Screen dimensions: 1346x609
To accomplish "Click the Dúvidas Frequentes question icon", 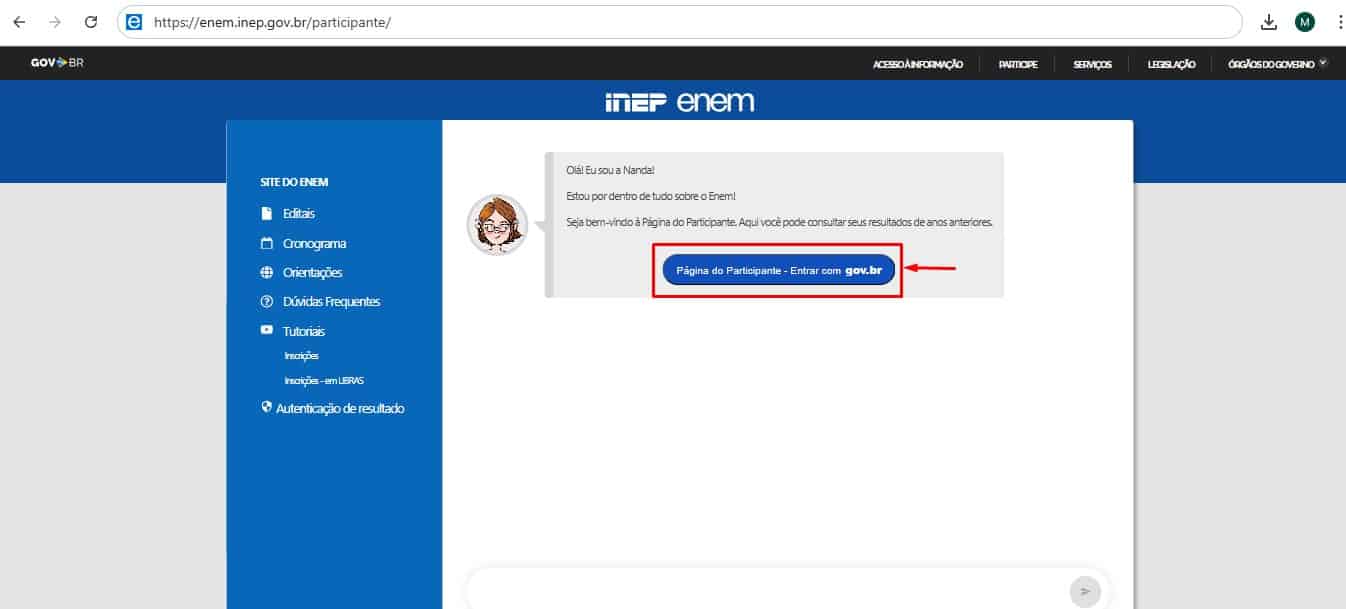I will pos(266,302).
